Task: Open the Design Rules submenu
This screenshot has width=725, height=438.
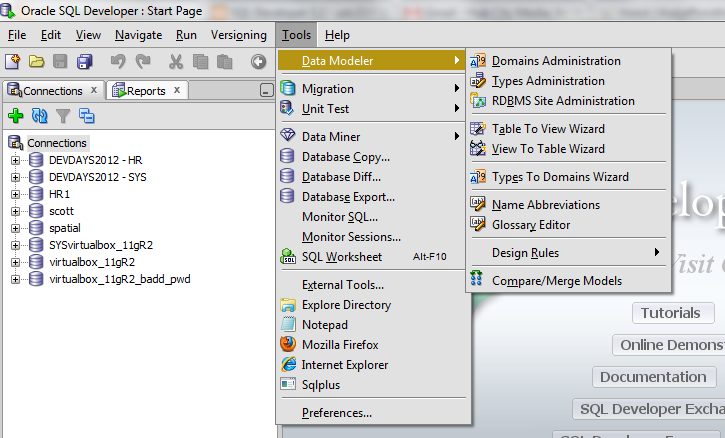Action: click(568, 253)
